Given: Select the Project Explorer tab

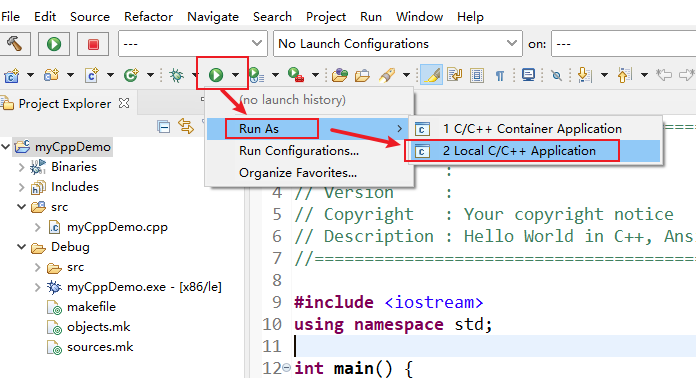Looking at the screenshot, I should 65,104.
